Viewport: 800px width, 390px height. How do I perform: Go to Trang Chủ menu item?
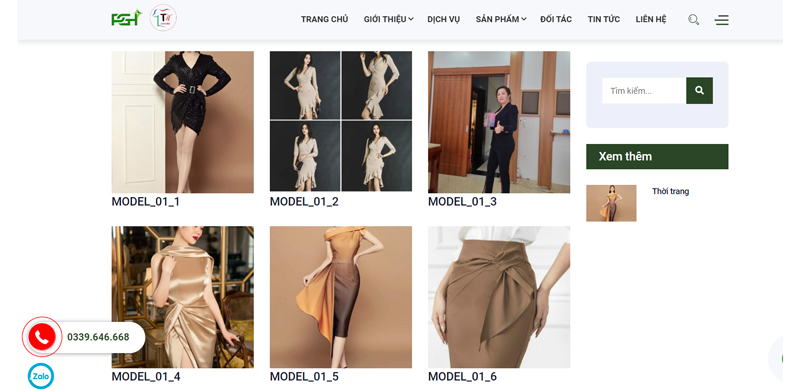pos(324,19)
